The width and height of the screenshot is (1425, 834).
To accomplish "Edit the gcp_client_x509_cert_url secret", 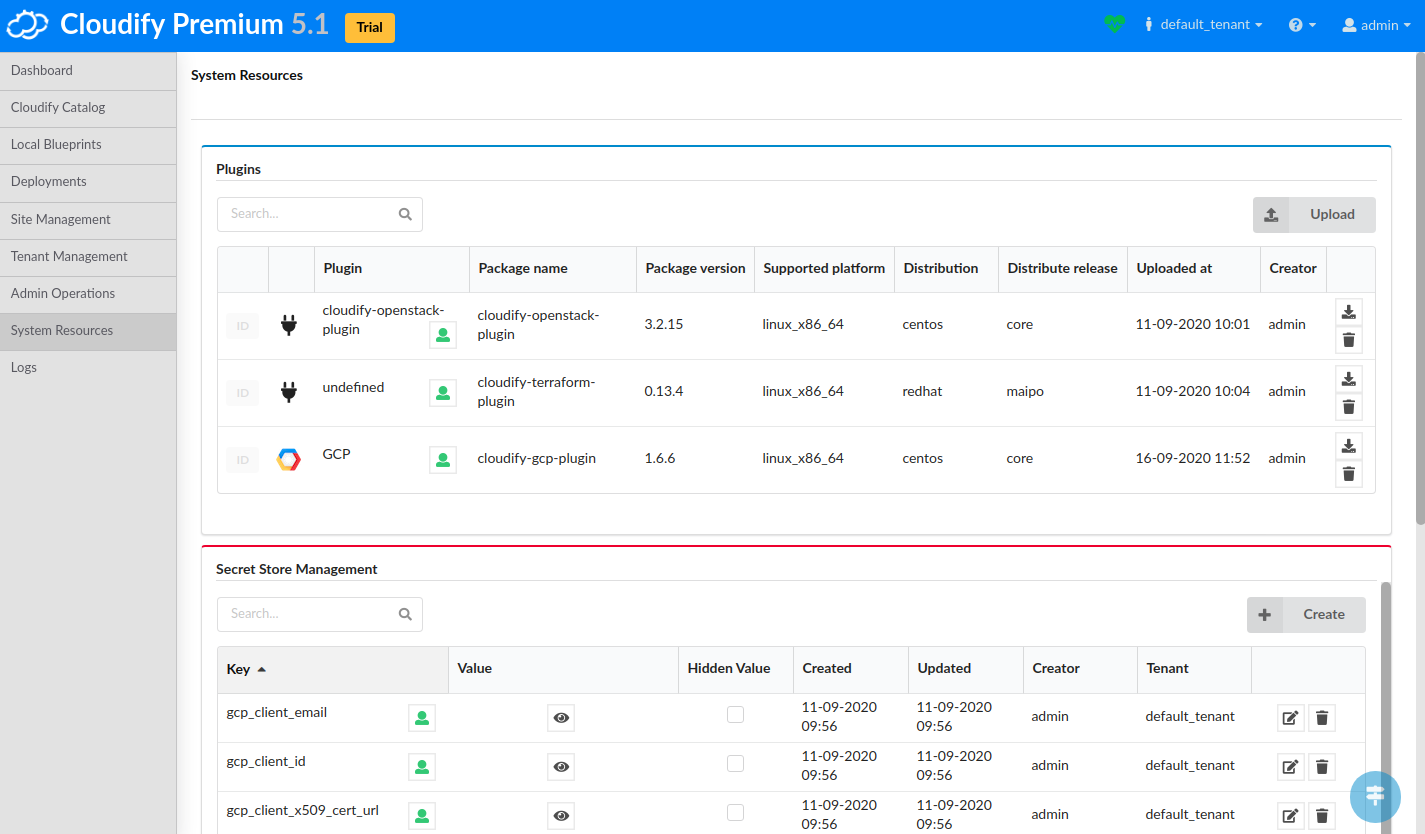I will click(1291, 816).
